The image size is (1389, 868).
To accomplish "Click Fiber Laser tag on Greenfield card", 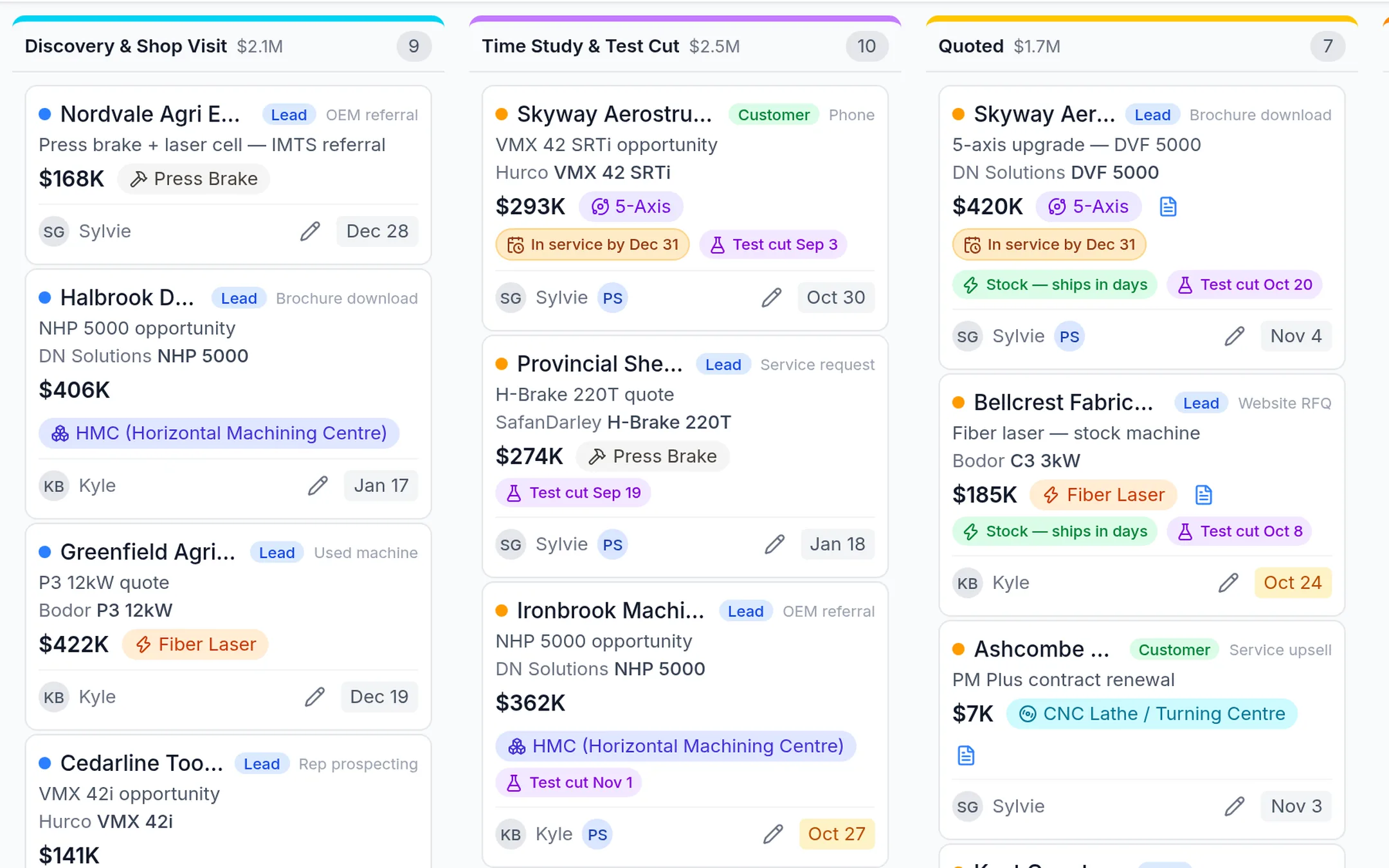I will (195, 644).
